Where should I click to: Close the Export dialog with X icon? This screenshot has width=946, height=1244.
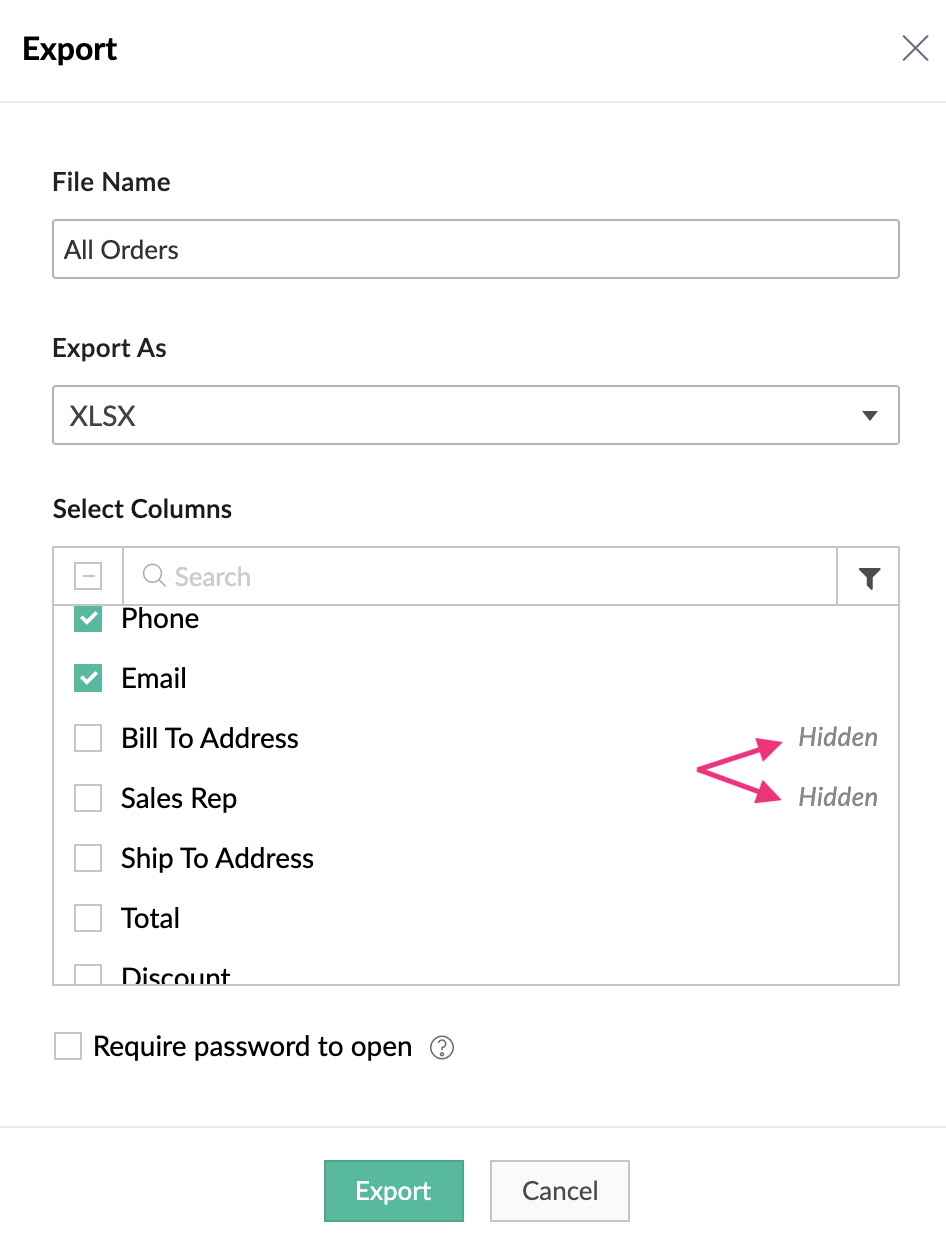915,48
